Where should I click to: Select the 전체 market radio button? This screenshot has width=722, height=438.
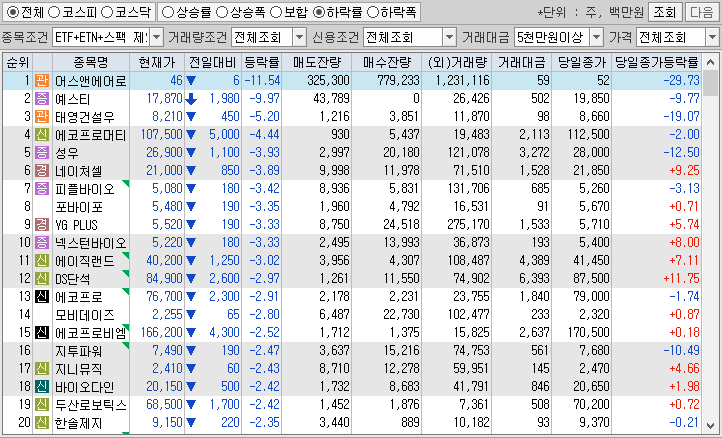coord(13,12)
